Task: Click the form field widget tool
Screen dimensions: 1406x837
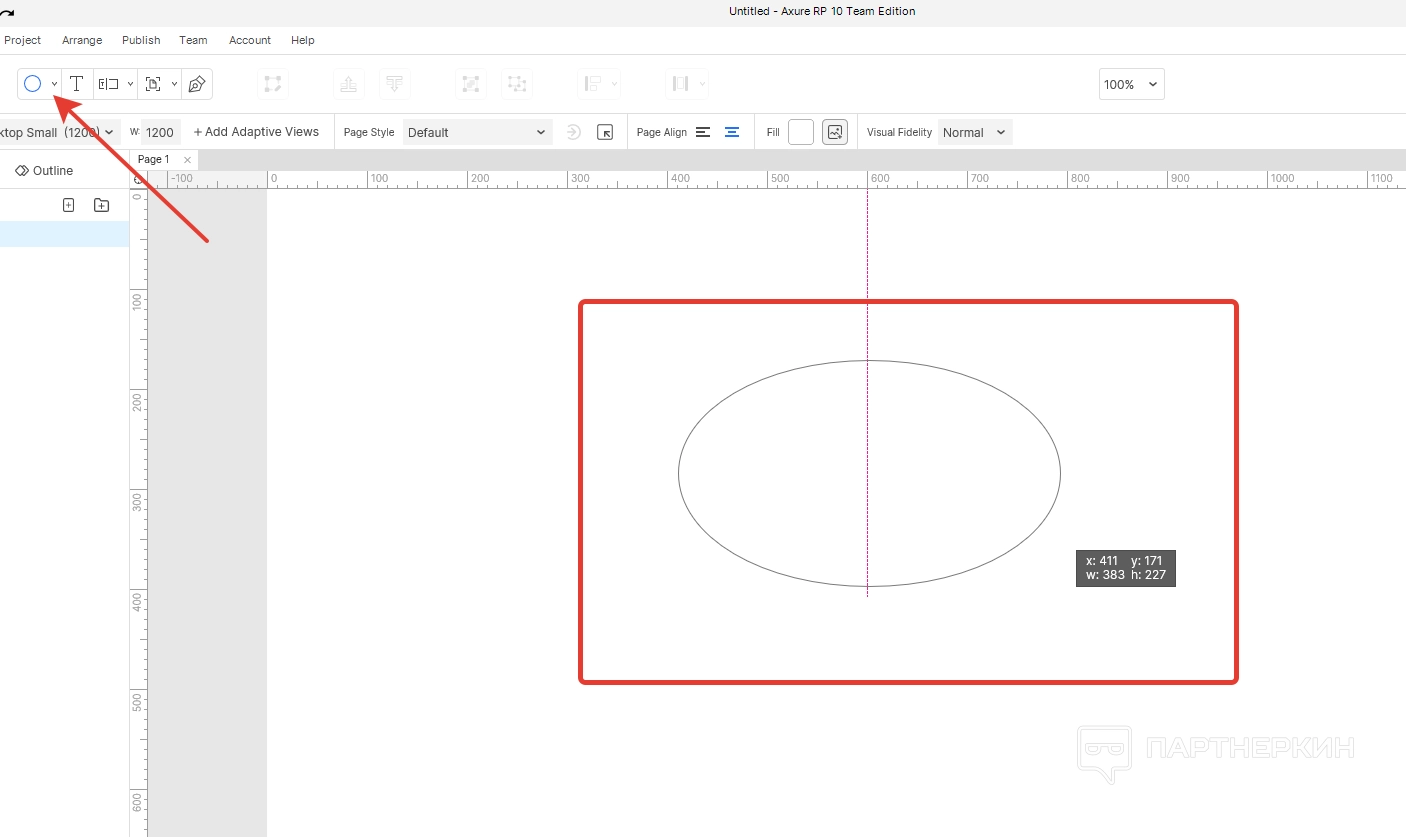Action: tap(108, 84)
